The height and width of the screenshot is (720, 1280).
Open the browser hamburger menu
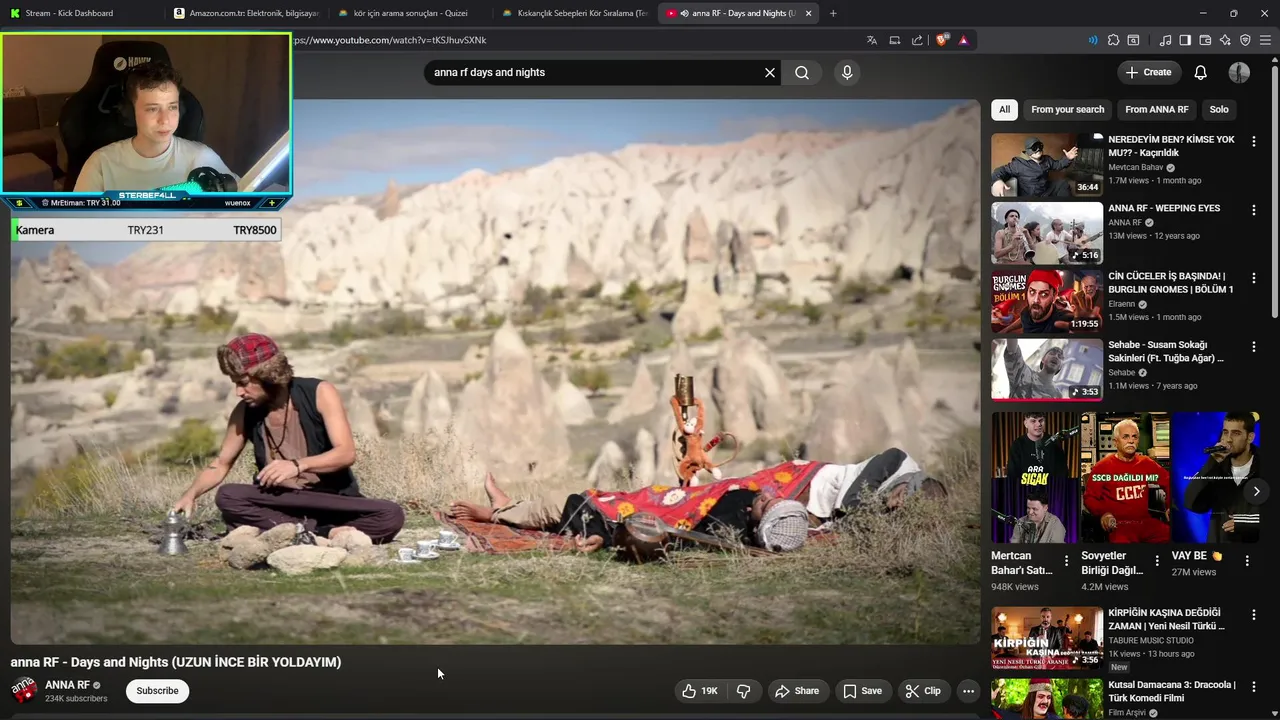pos(1265,40)
